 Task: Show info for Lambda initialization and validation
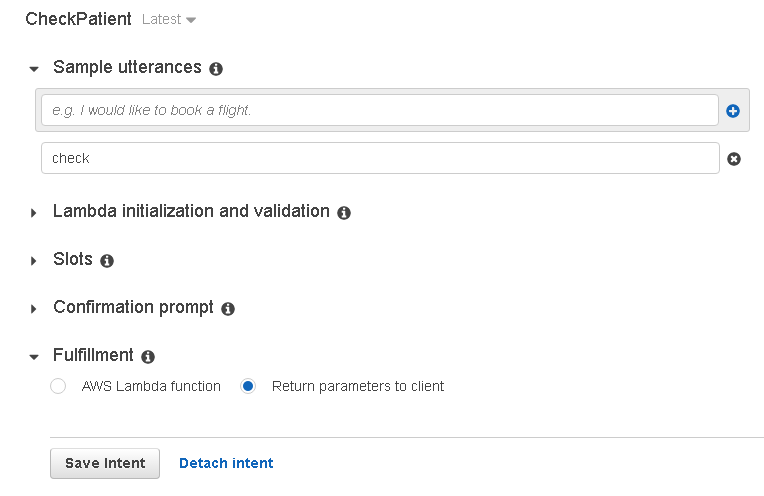[344, 213]
